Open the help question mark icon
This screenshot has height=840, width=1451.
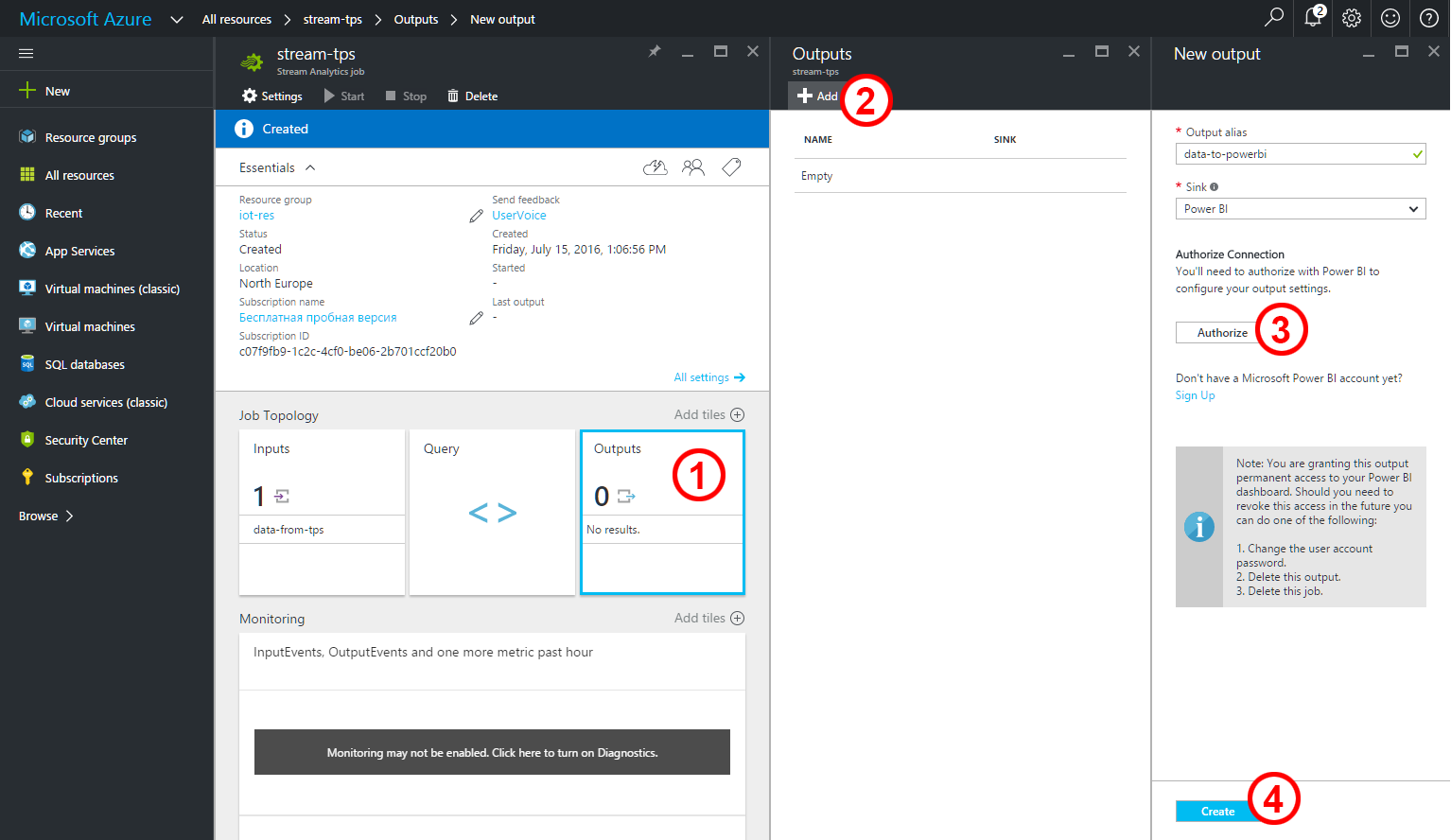tap(1429, 18)
